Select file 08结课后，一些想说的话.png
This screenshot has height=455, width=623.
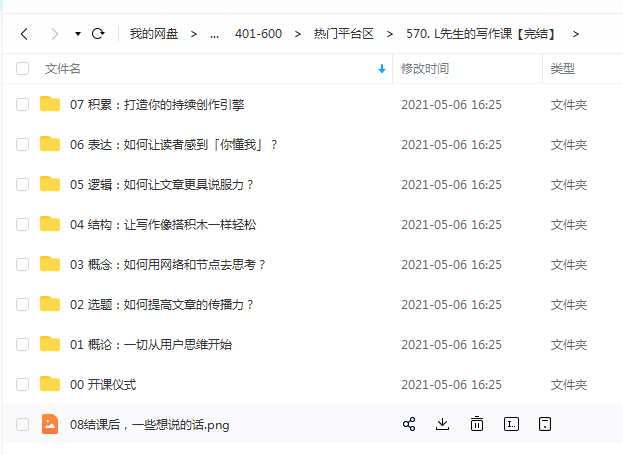[x=149, y=425]
